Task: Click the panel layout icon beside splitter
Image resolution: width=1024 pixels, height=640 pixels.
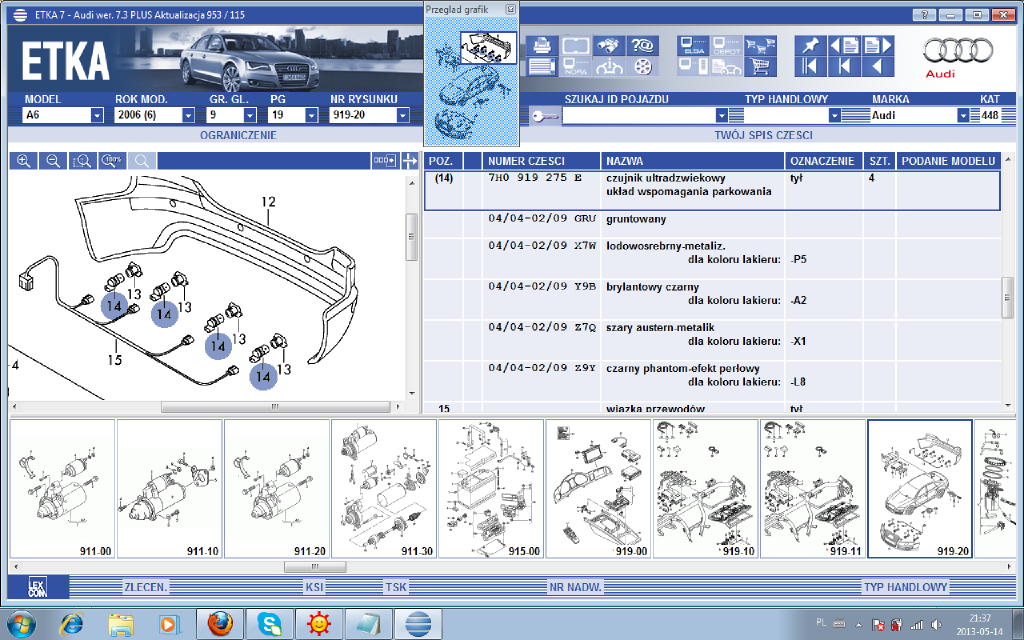Action: point(385,161)
